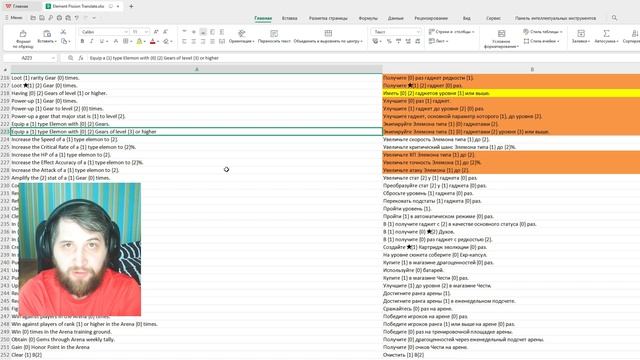
Task: Increase font size with the A-up icon
Action: 156,32
